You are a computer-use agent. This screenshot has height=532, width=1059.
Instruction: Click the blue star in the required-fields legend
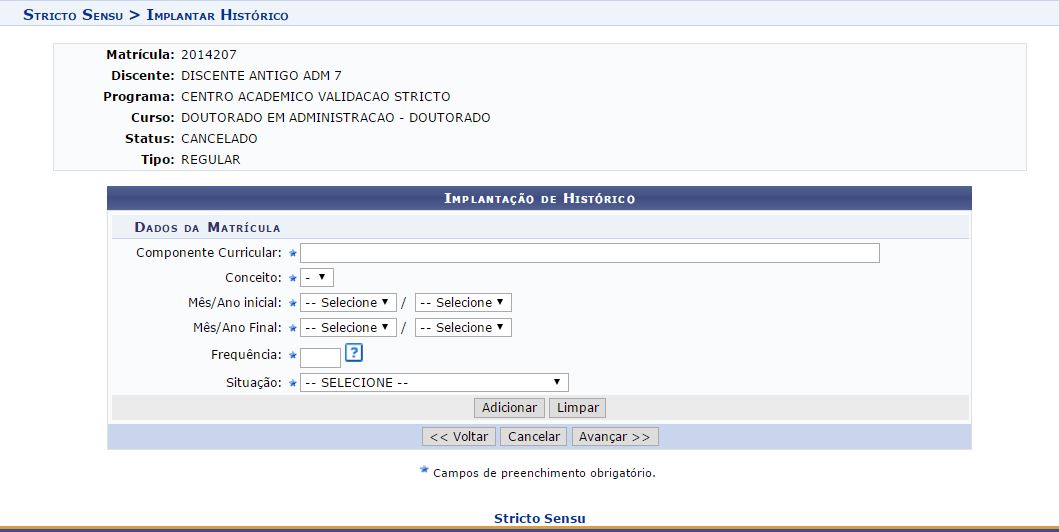tap(424, 470)
